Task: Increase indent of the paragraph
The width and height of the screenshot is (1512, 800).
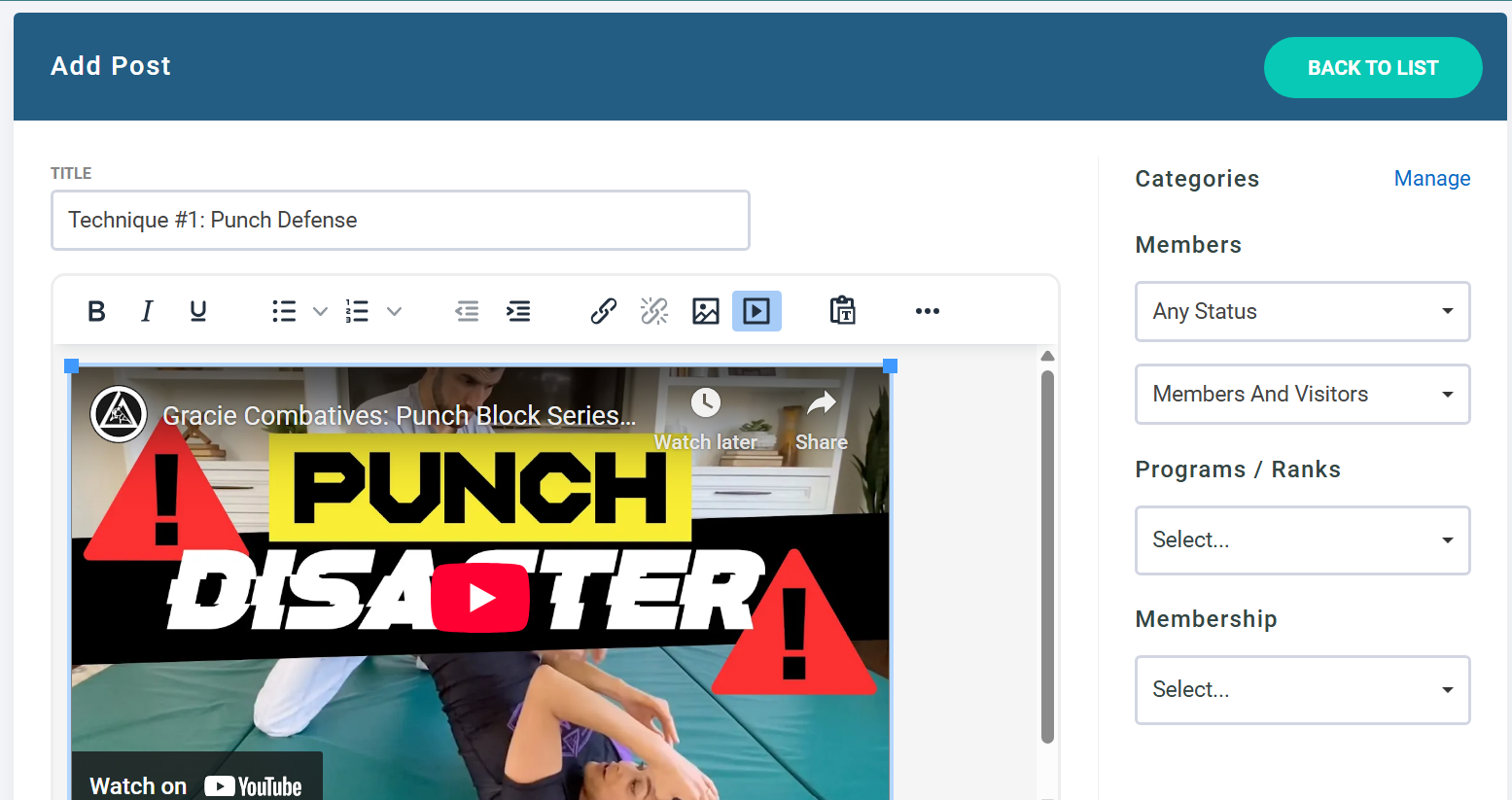Action: pos(518,311)
